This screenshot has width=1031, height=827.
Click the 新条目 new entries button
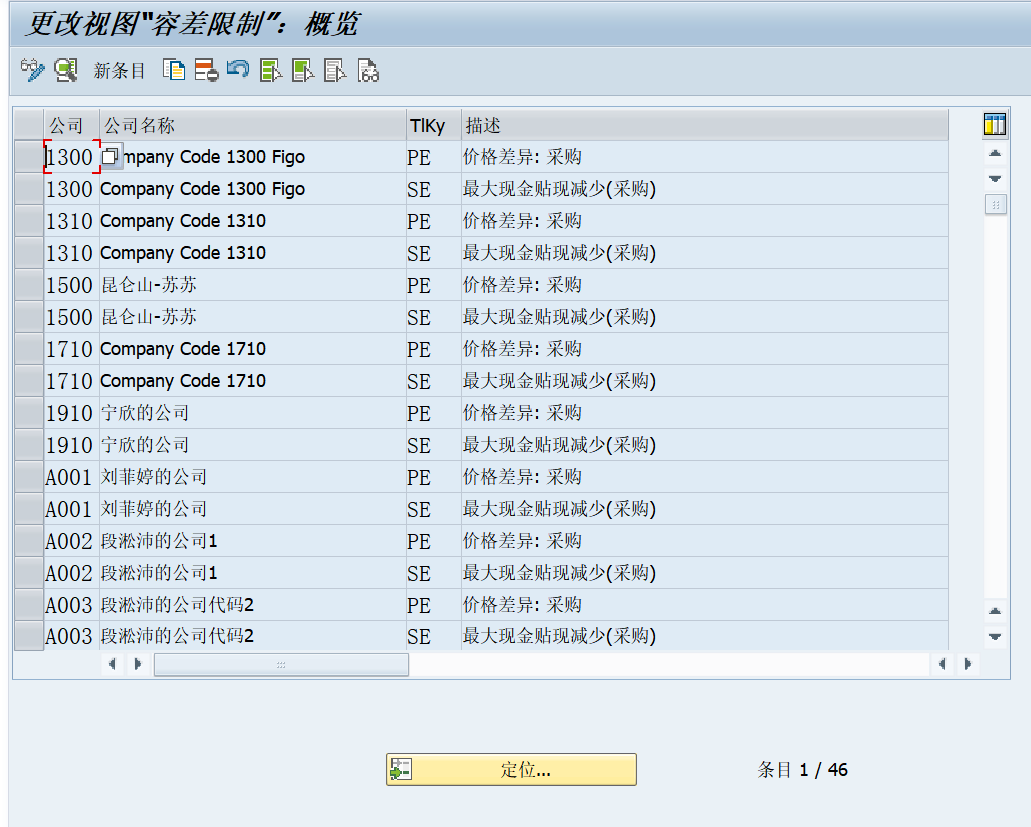(119, 70)
